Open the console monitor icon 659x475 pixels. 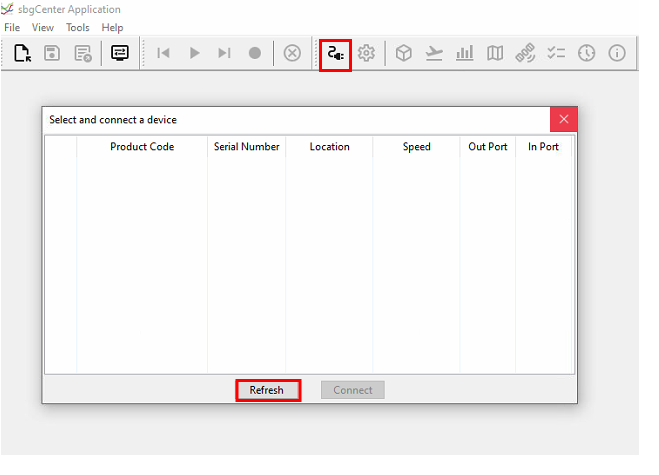119,53
